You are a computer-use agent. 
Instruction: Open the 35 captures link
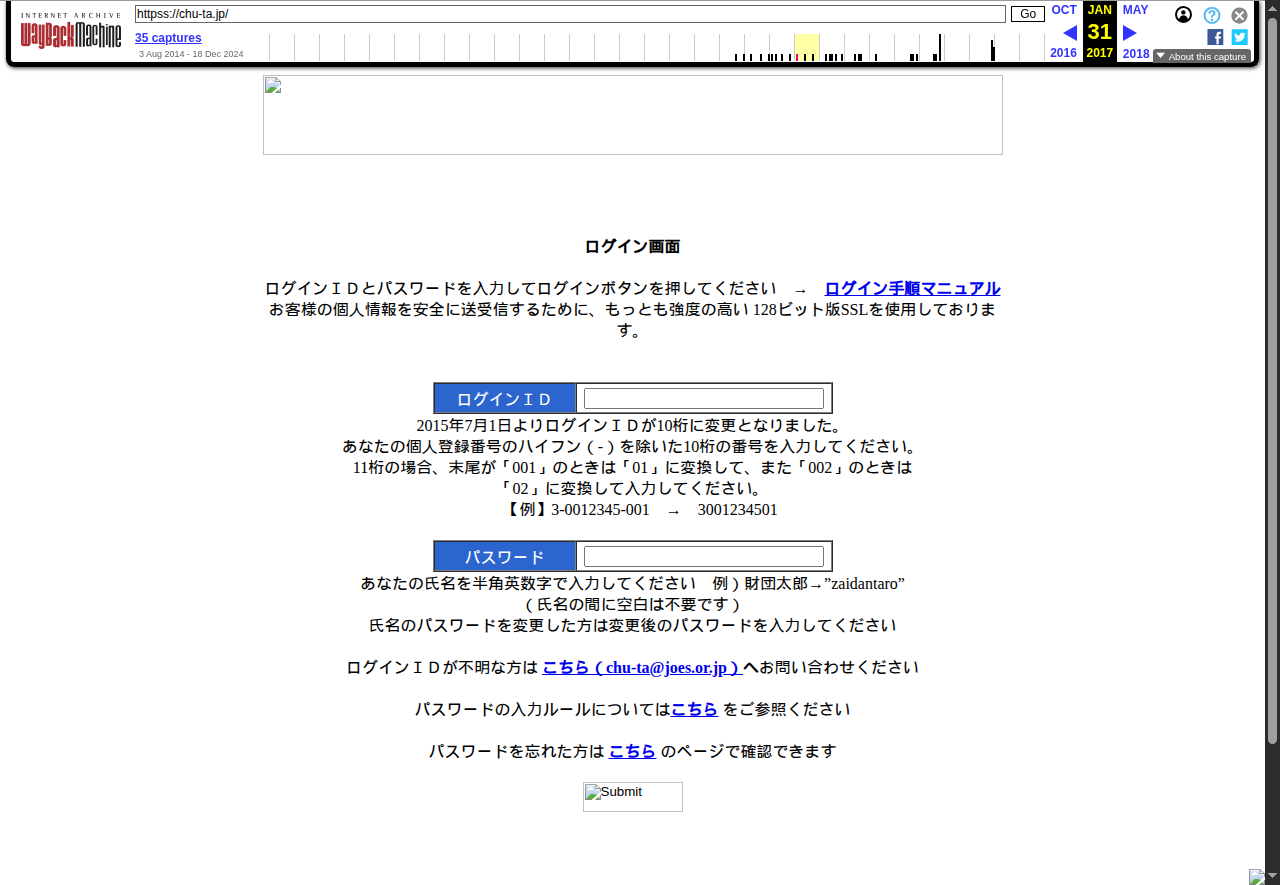[x=168, y=38]
